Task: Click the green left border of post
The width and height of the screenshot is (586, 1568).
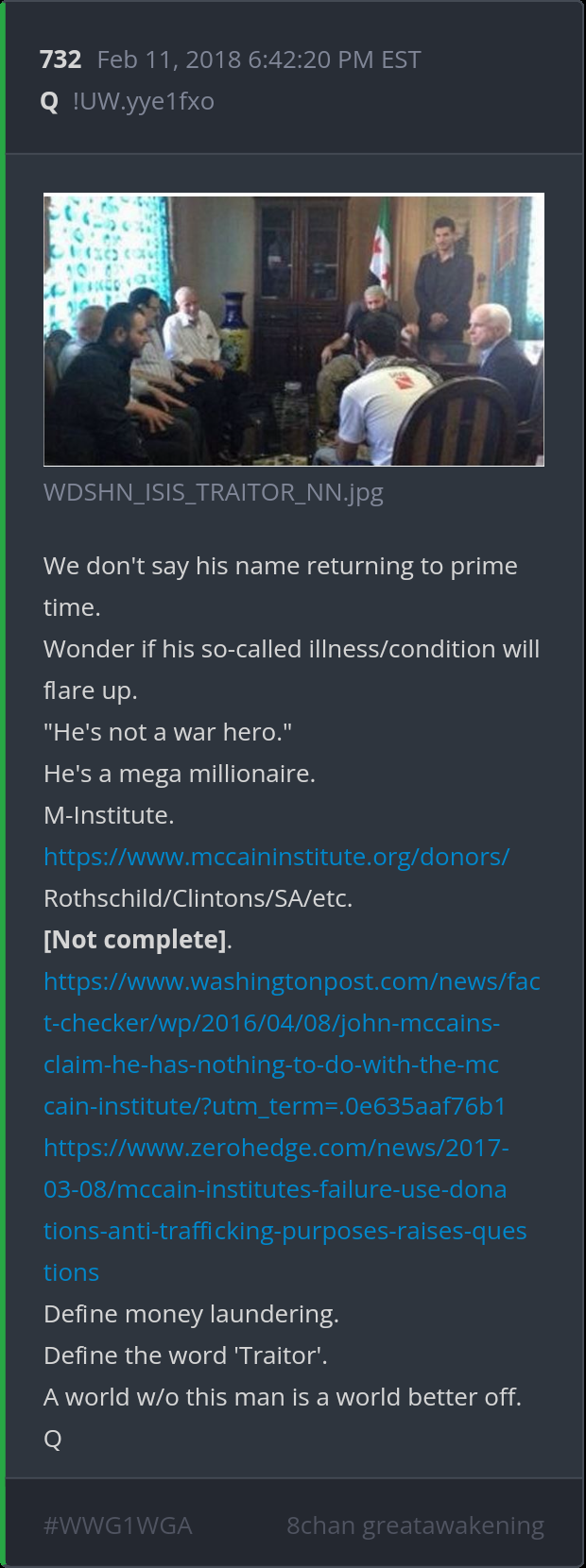Action: 3,784
